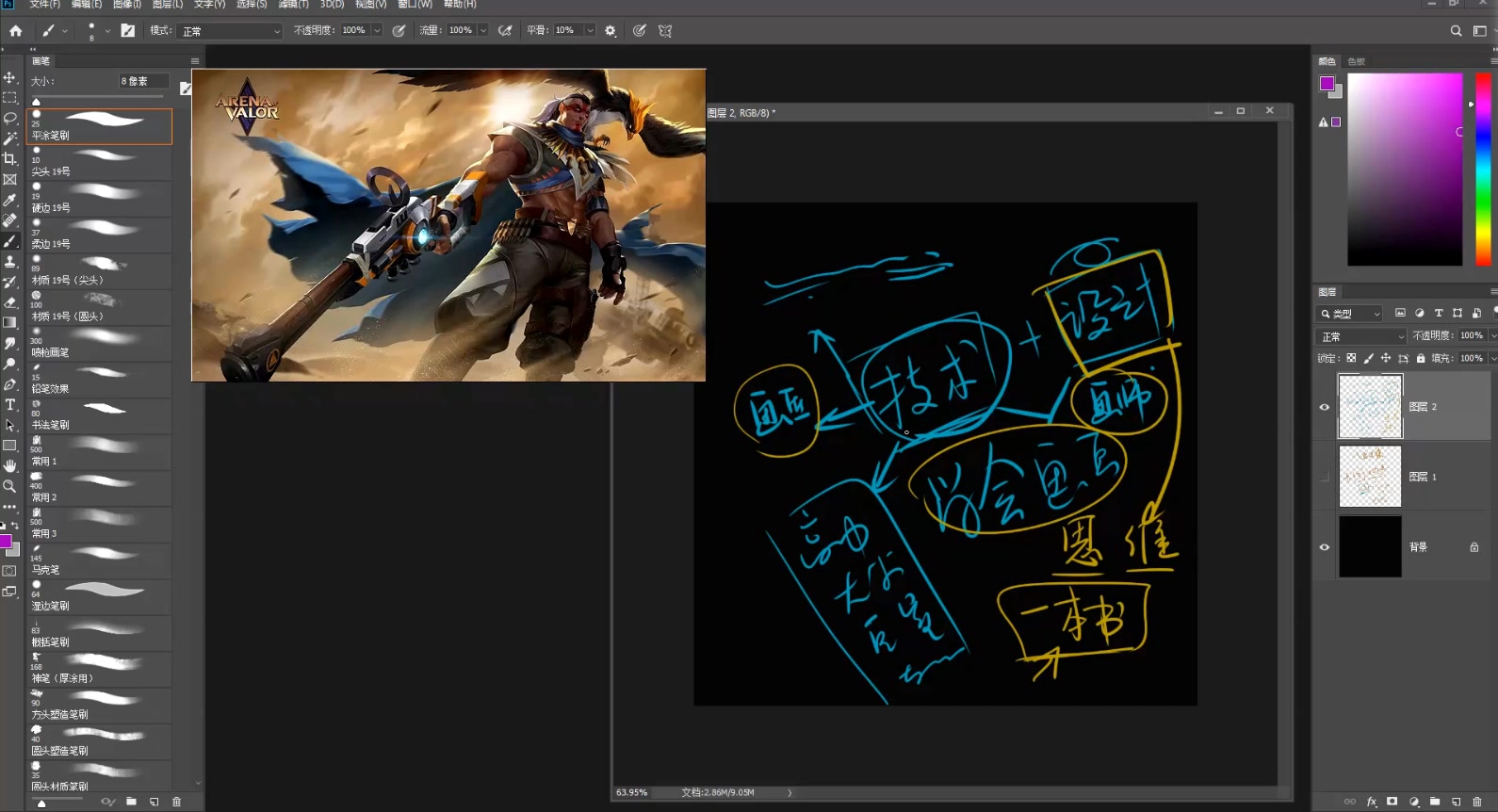Viewport: 1498px width, 812px height.
Task: Choose the 喷枪画笔 brush preset
Action: point(100,344)
